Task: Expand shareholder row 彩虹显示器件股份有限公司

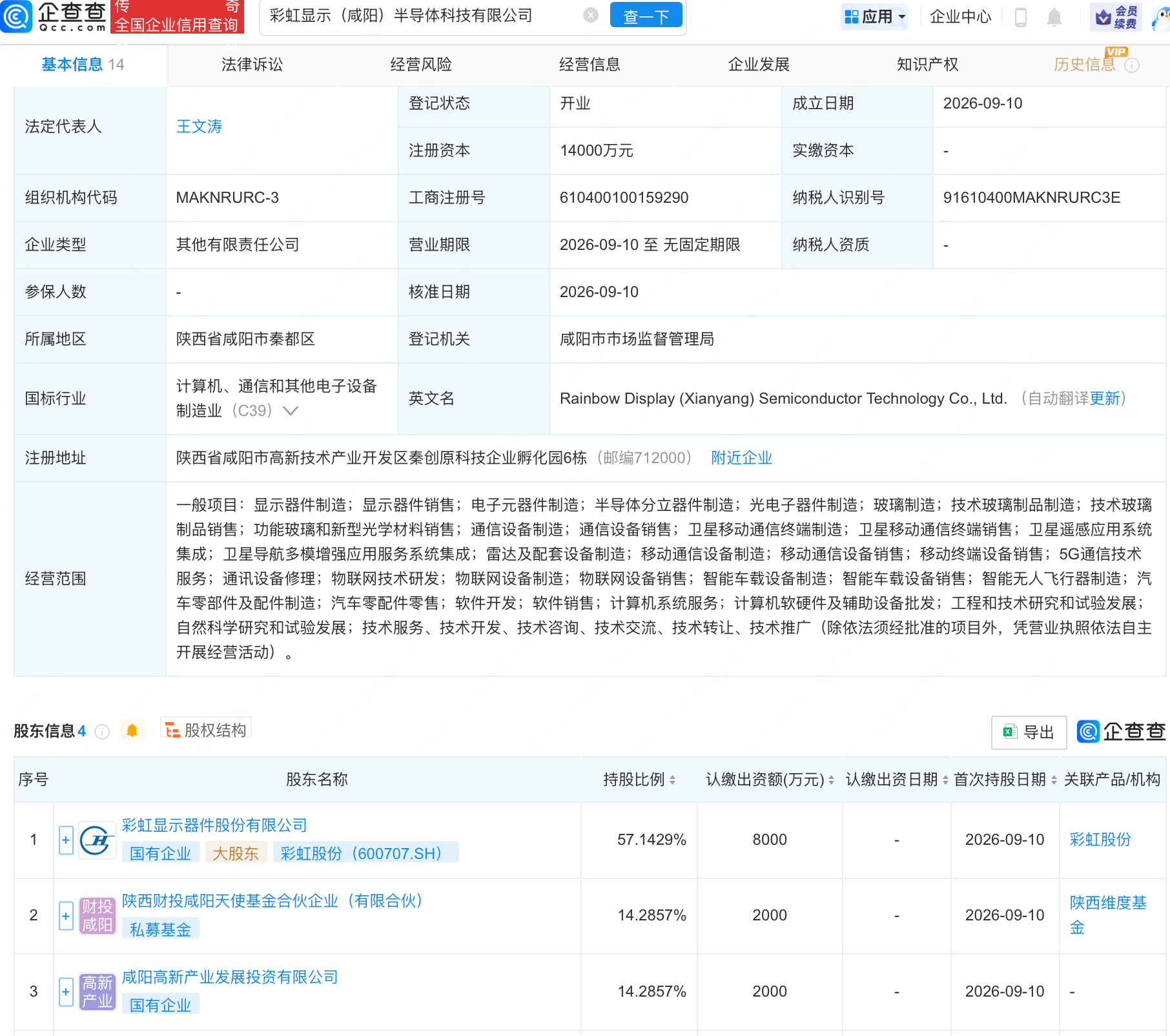Action: pos(66,840)
